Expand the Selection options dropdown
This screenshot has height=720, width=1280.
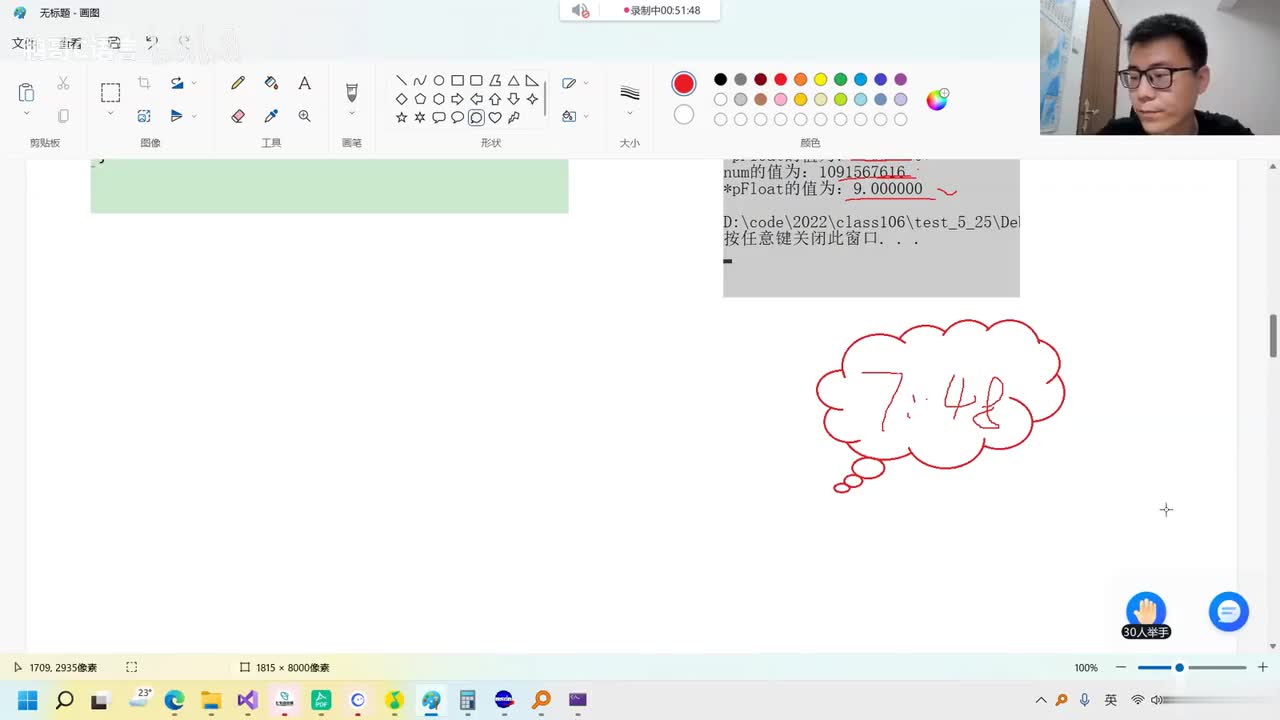110,114
